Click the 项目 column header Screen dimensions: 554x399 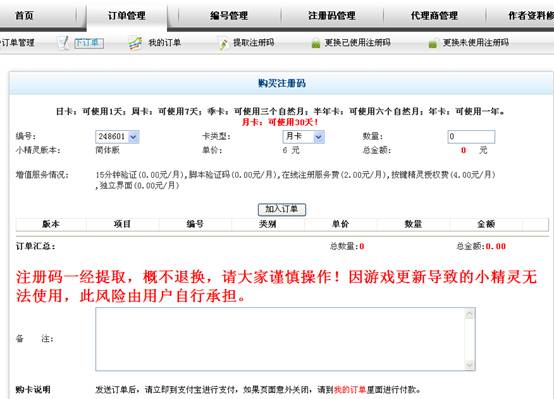point(122,224)
